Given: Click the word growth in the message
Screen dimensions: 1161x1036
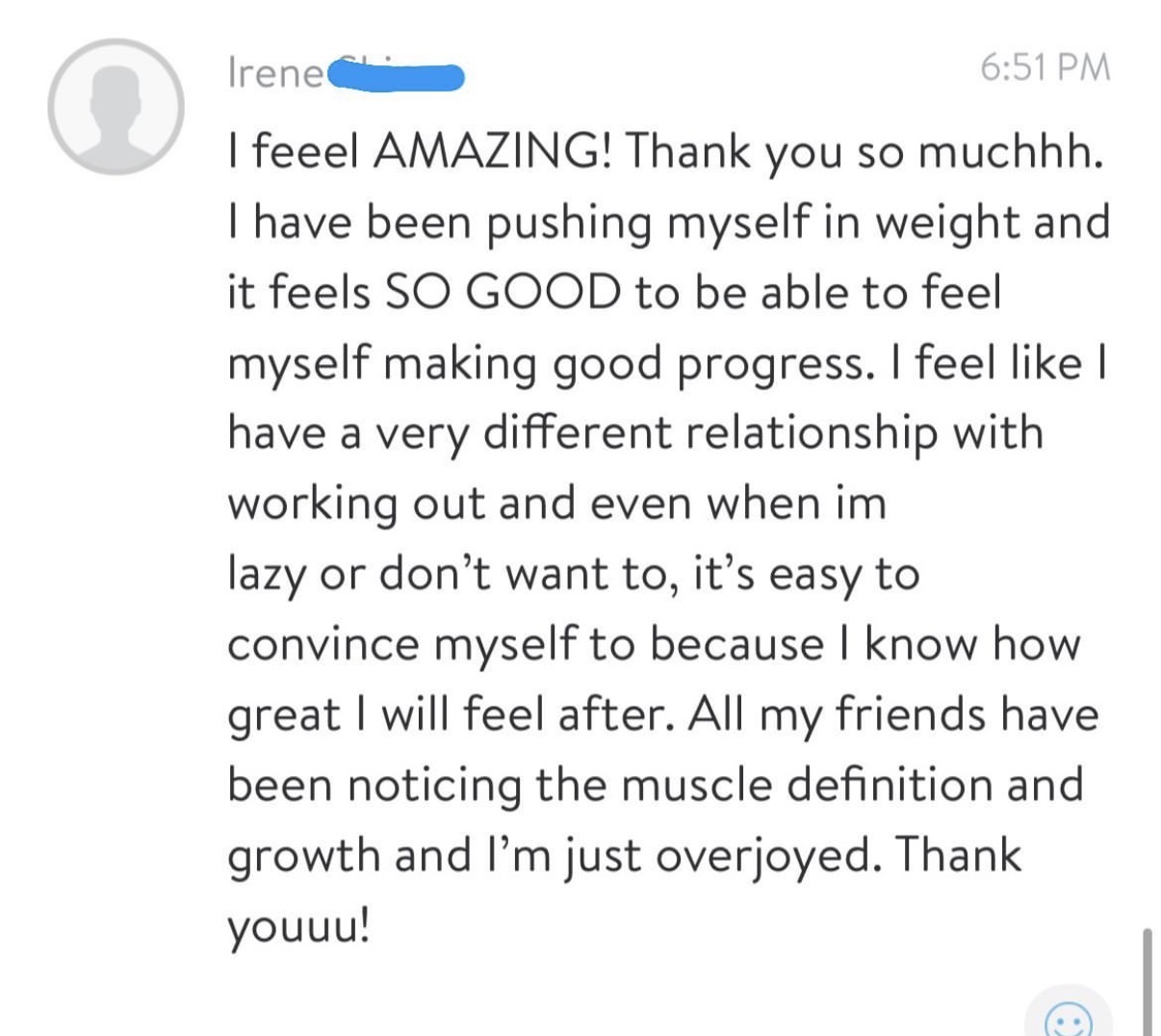Looking at the screenshot, I should coord(304,855).
